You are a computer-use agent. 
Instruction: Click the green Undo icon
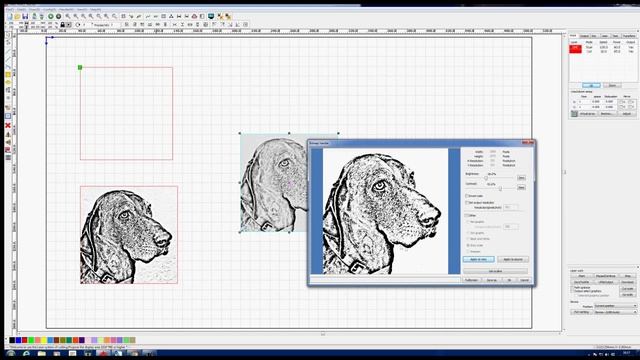(51, 16)
